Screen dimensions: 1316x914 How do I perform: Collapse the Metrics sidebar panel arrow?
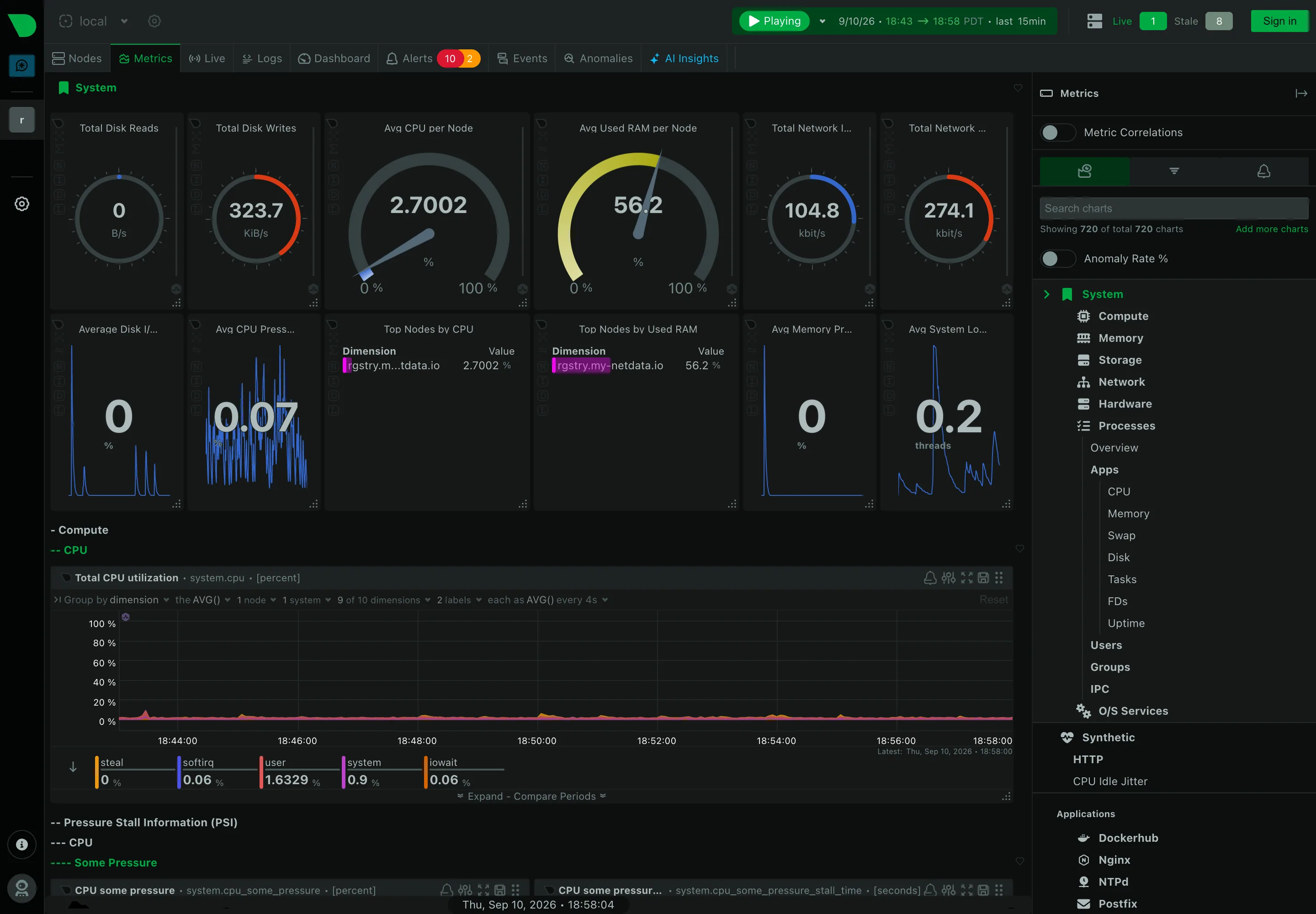(x=1301, y=93)
